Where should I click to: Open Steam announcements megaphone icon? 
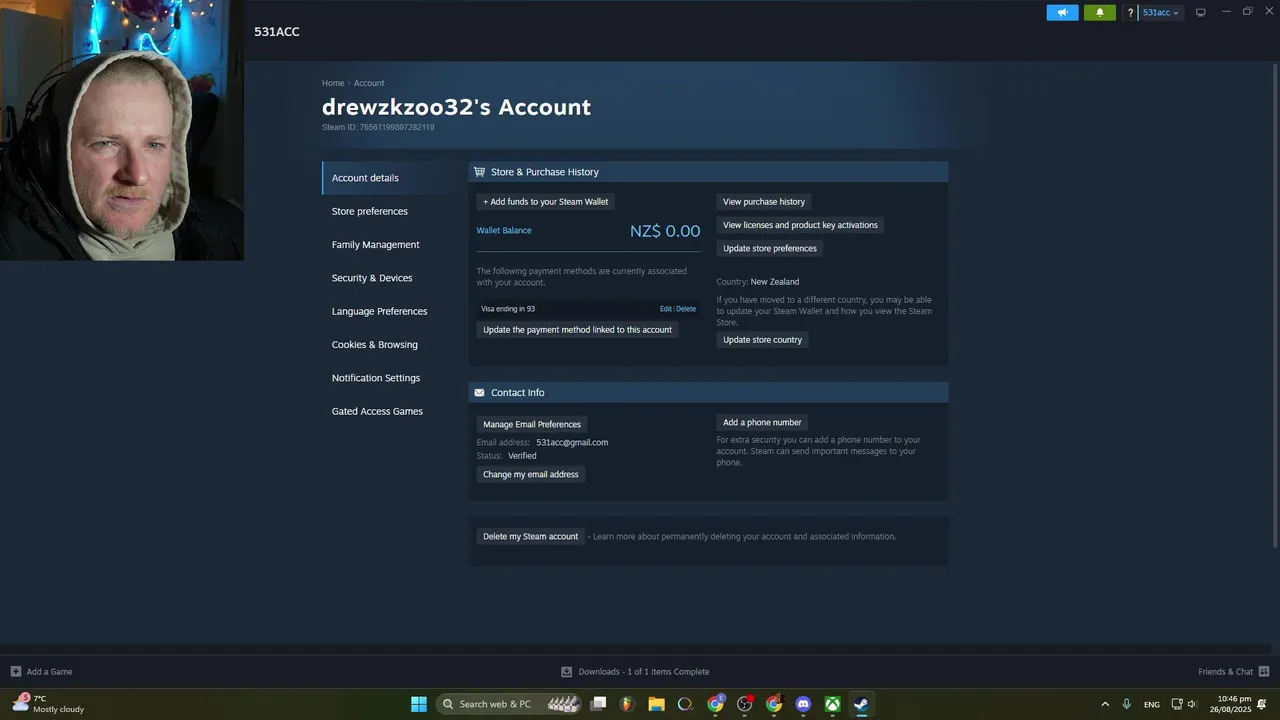[x=1062, y=13]
